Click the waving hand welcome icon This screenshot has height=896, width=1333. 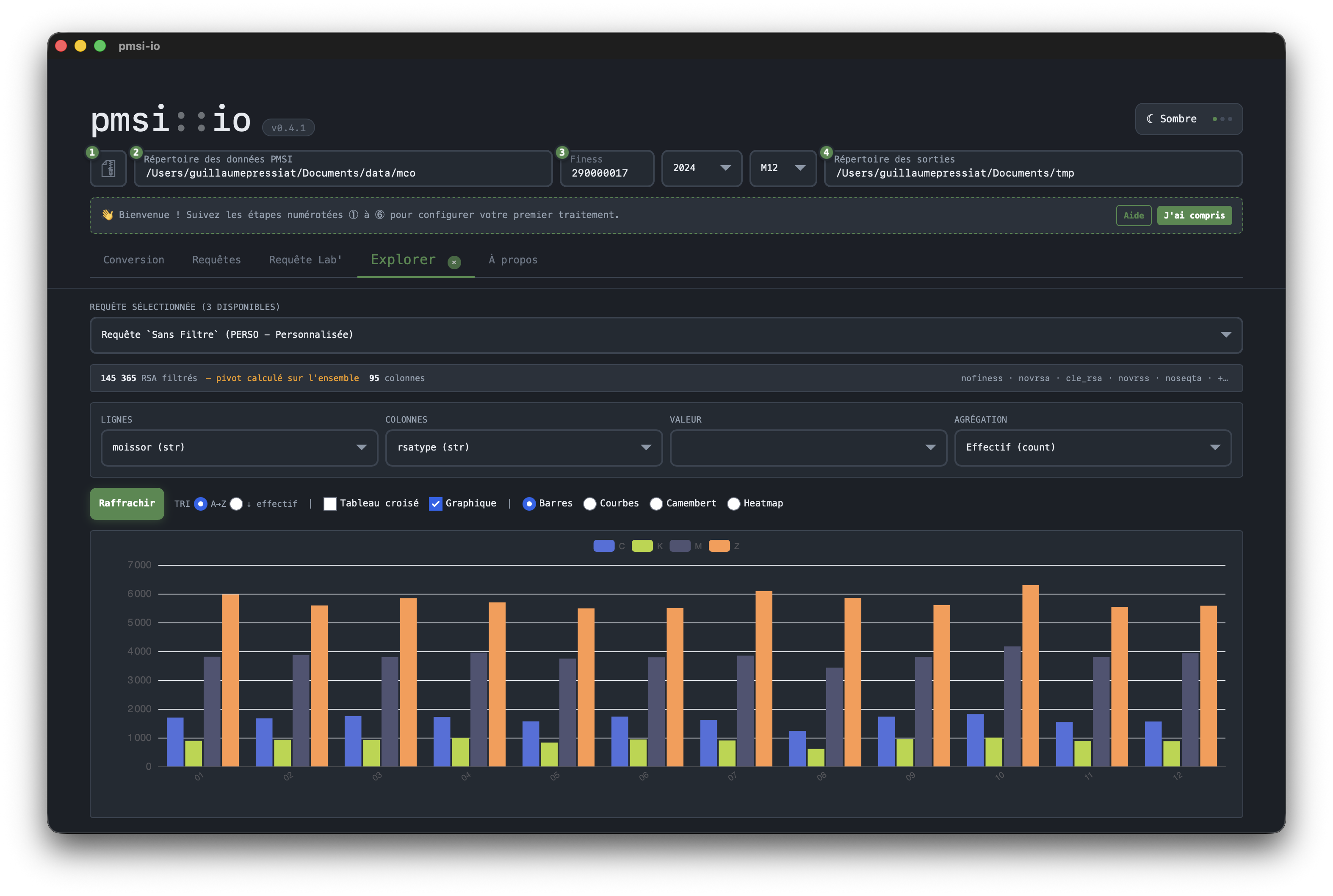point(108,215)
